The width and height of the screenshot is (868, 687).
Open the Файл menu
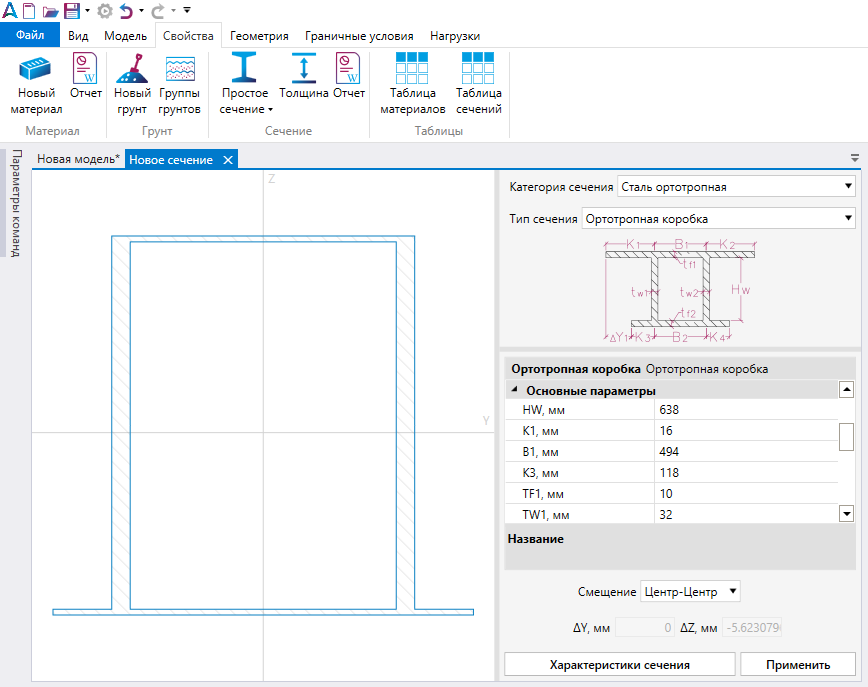tap(30, 35)
